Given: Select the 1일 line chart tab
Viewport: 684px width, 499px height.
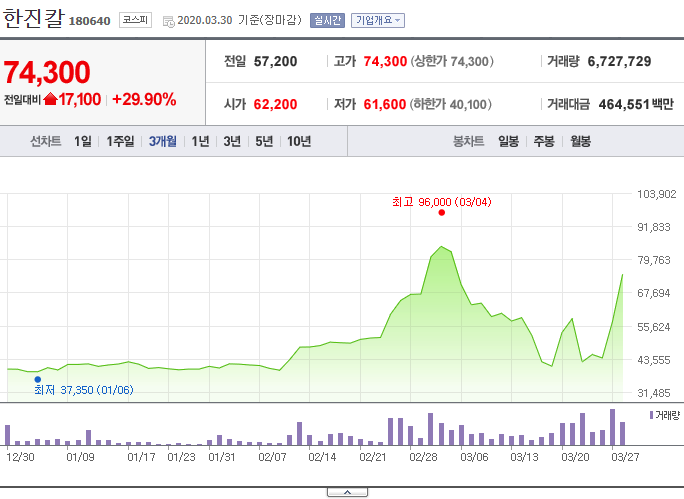Looking at the screenshot, I should click(83, 141).
